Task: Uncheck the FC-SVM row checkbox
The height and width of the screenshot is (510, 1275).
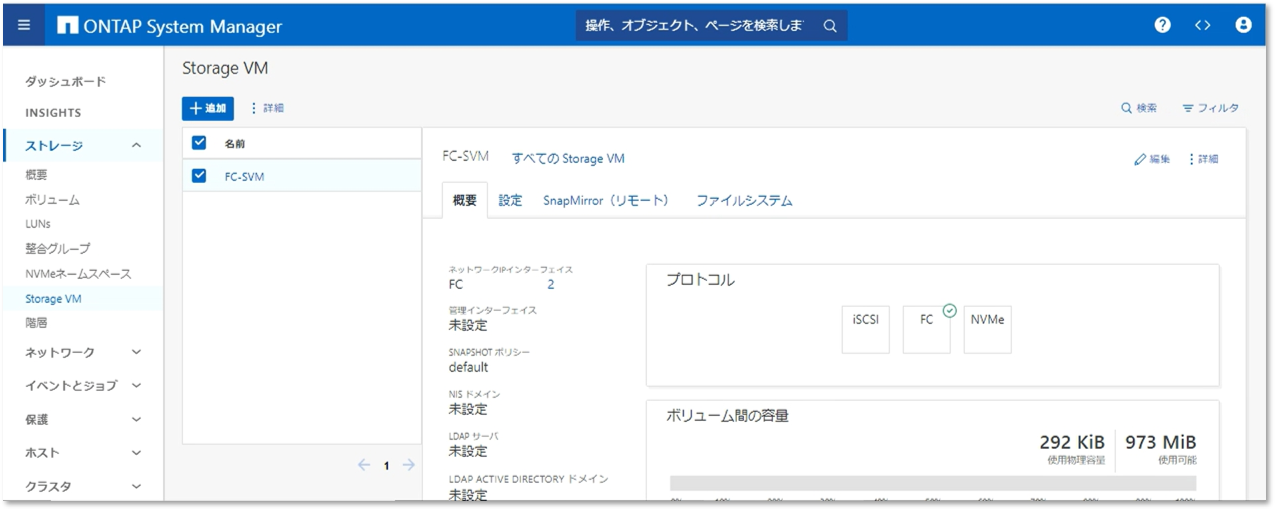Action: coord(198,176)
